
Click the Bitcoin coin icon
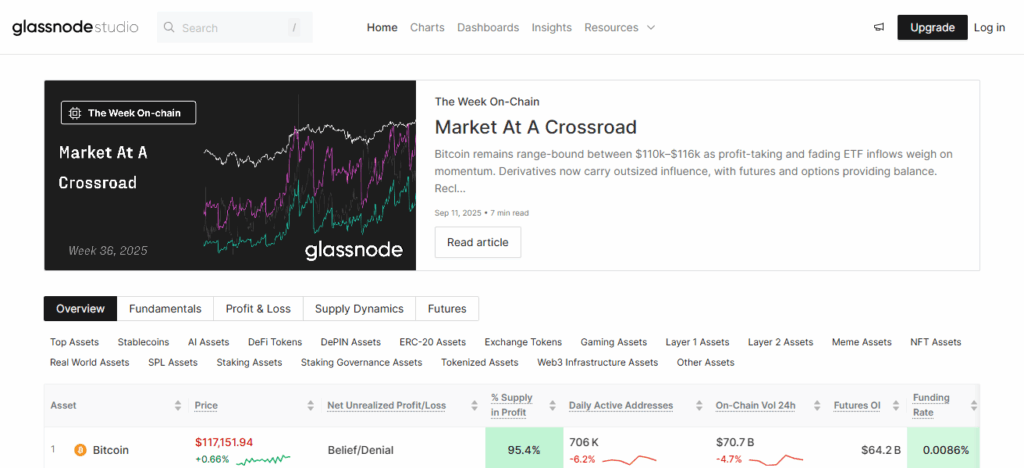pyautogui.click(x=80, y=450)
